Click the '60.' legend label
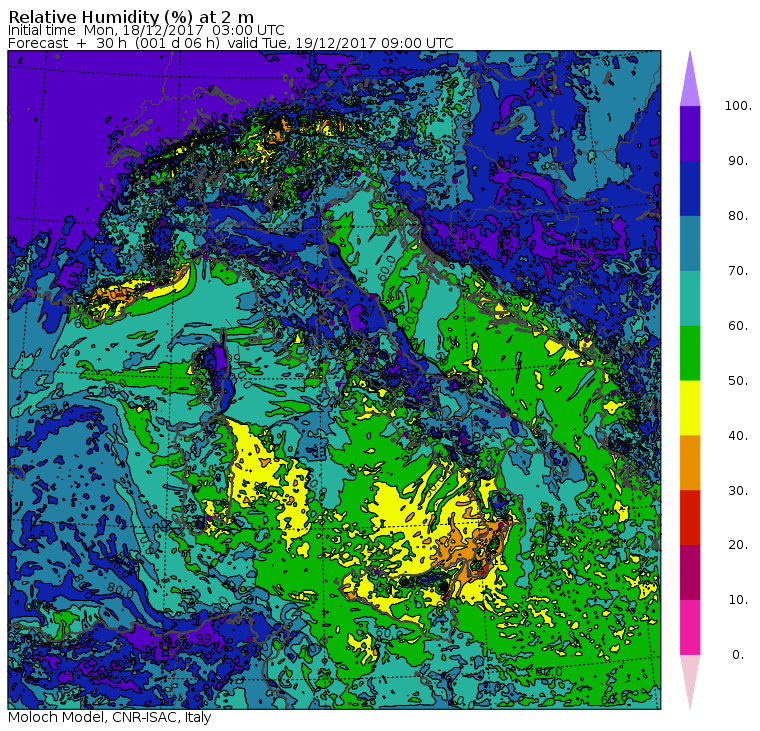760x731 pixels. click(738, 326)
